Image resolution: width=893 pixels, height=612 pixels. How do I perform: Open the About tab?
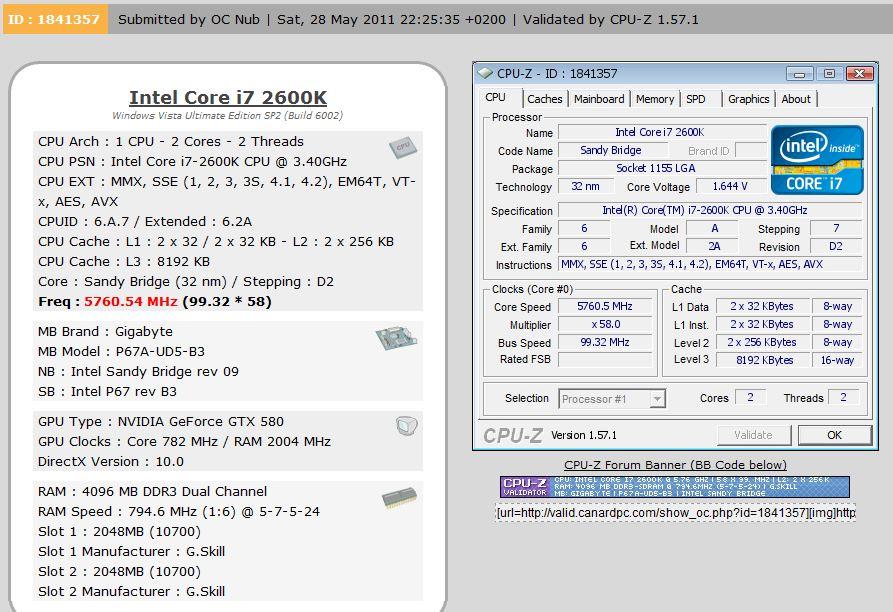coord(796,99)
